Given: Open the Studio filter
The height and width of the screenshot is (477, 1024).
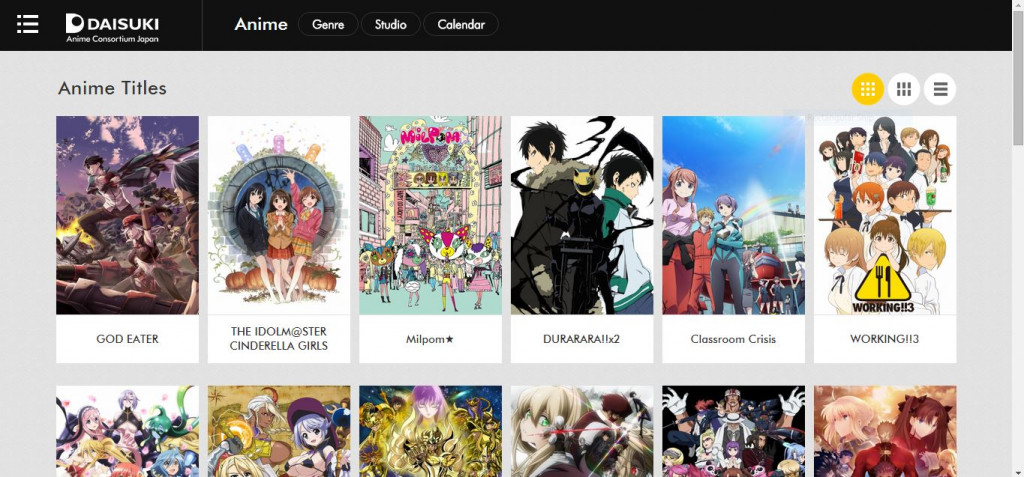Looking at the screenshot, I should click(x=390, y=24).
